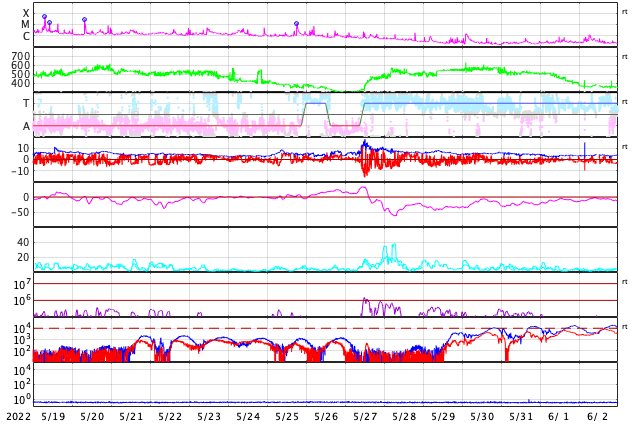Click the 2022 year label at bottom left
This screenshot has height=424, width=634.
[x=17, y=416]
